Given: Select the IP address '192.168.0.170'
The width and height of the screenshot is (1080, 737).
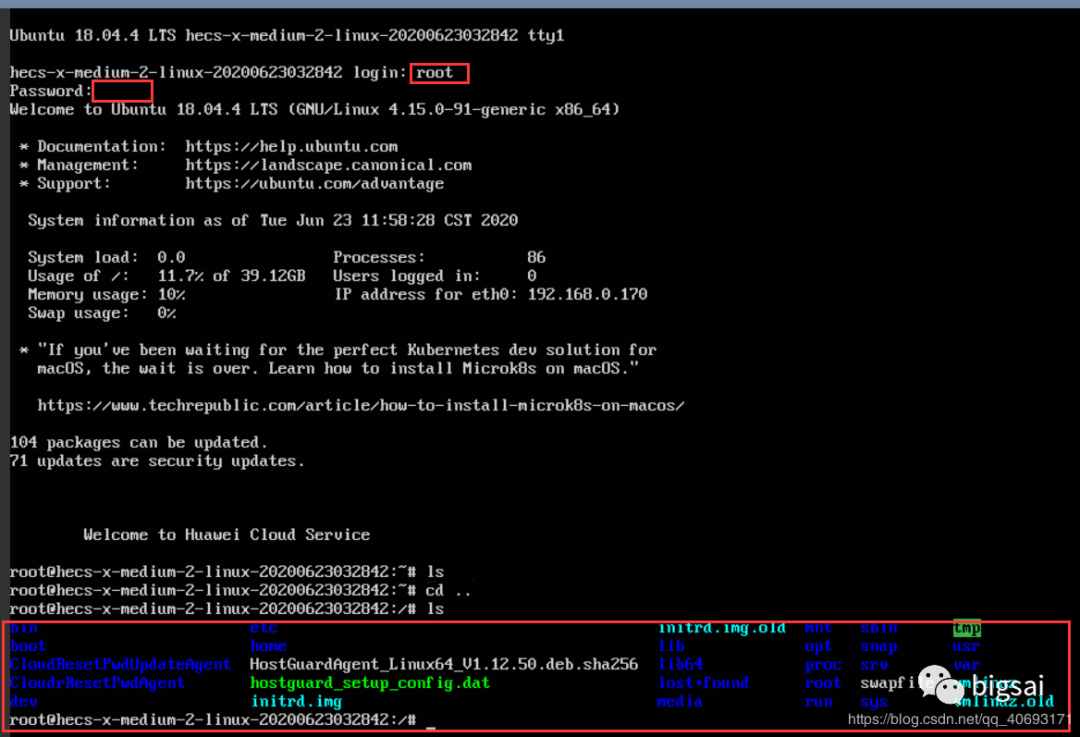Looking at the screenshot, I should (x=588, y=295).
